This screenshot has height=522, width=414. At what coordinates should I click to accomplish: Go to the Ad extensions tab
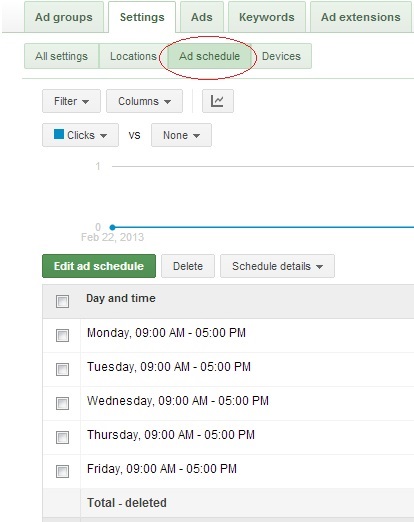[x=361, y=17]
